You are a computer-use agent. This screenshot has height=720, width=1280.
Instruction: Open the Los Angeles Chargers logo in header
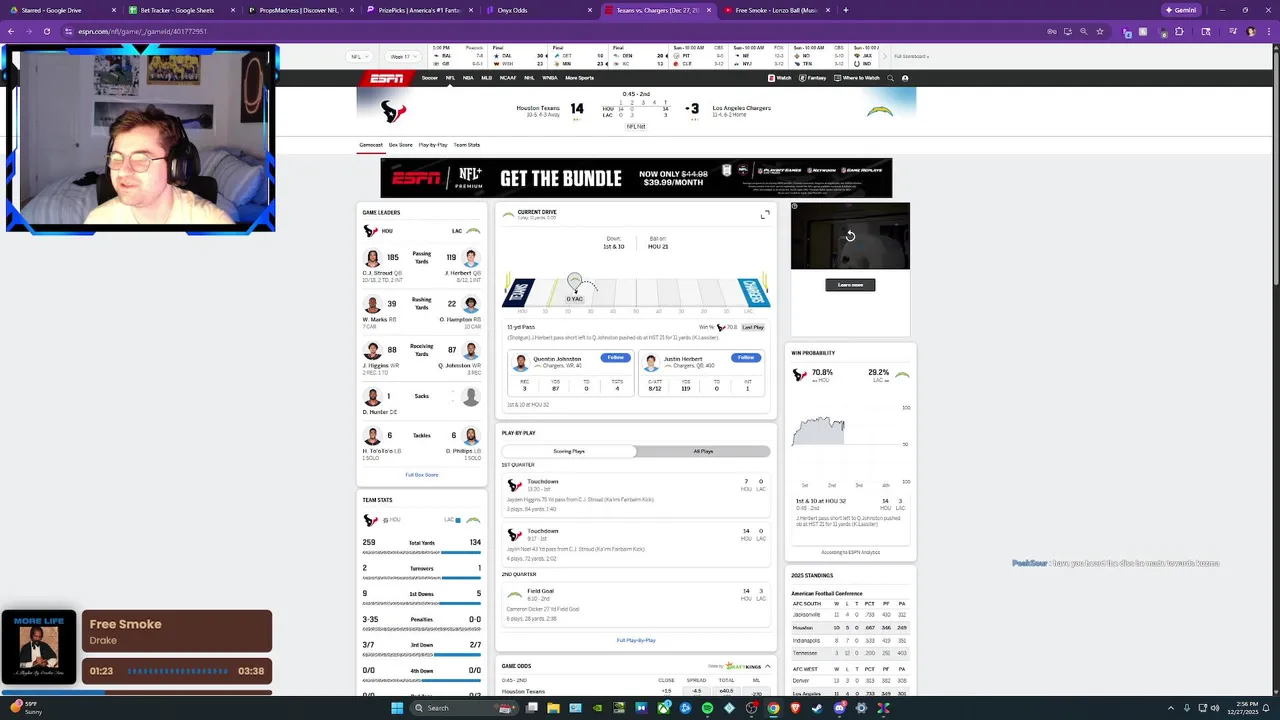880,111
